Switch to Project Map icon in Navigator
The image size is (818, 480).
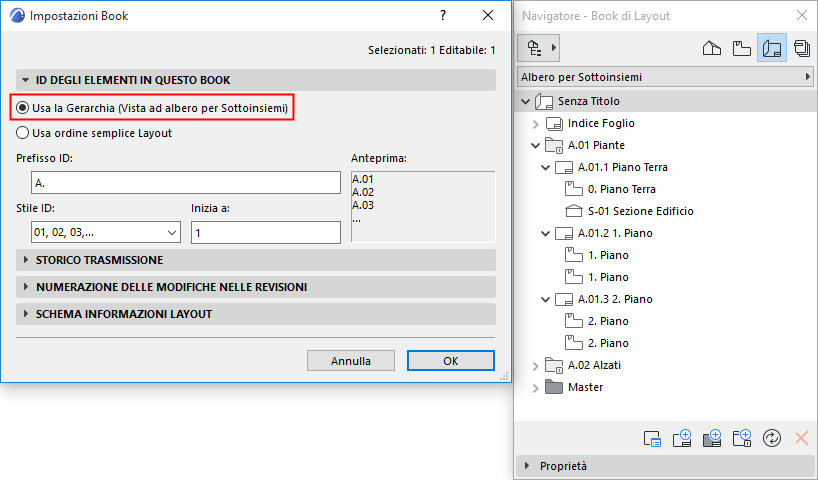point(712,49)
